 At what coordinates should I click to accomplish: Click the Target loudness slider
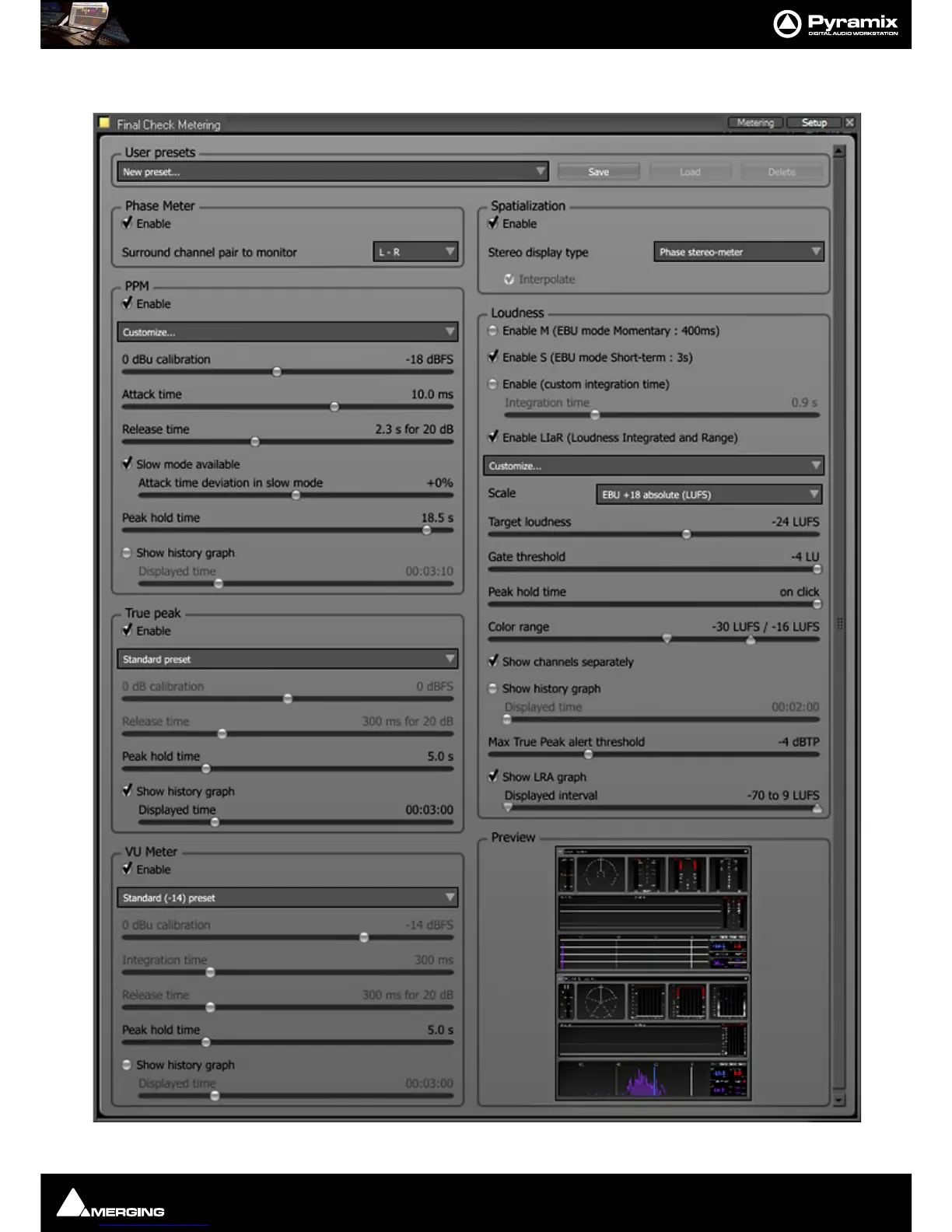pyautogui.click(x=654, y=534)
